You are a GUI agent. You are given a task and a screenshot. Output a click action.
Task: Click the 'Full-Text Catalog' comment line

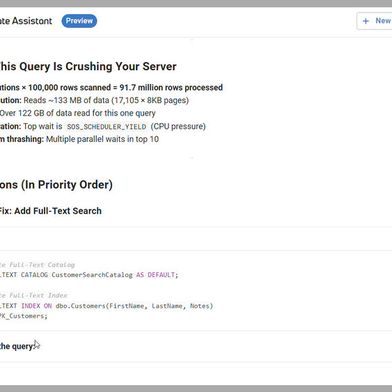37,265
